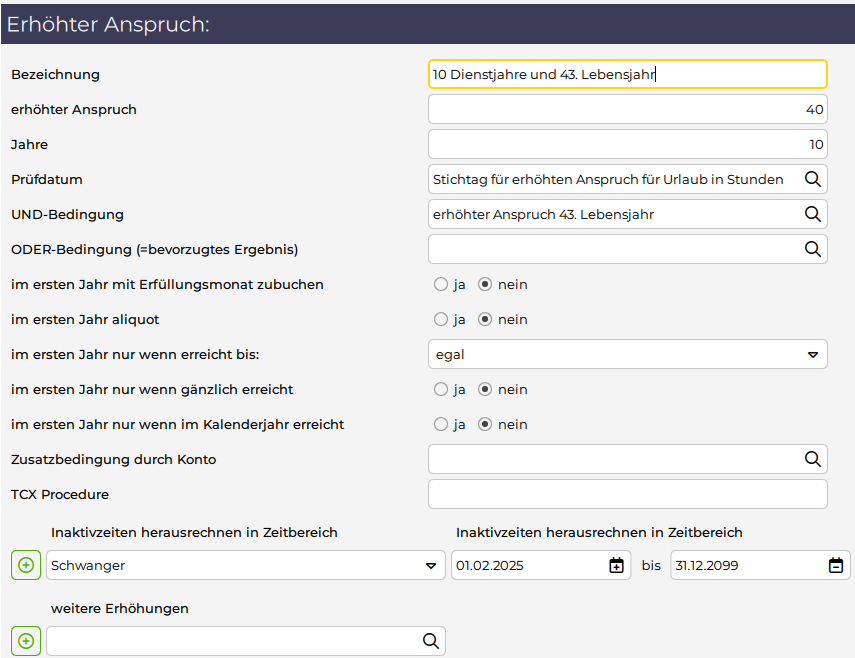Select 'ja' for Erfüllungsmonat zubuchen
The width and height of the screenshot is (855, 658).
441,284
